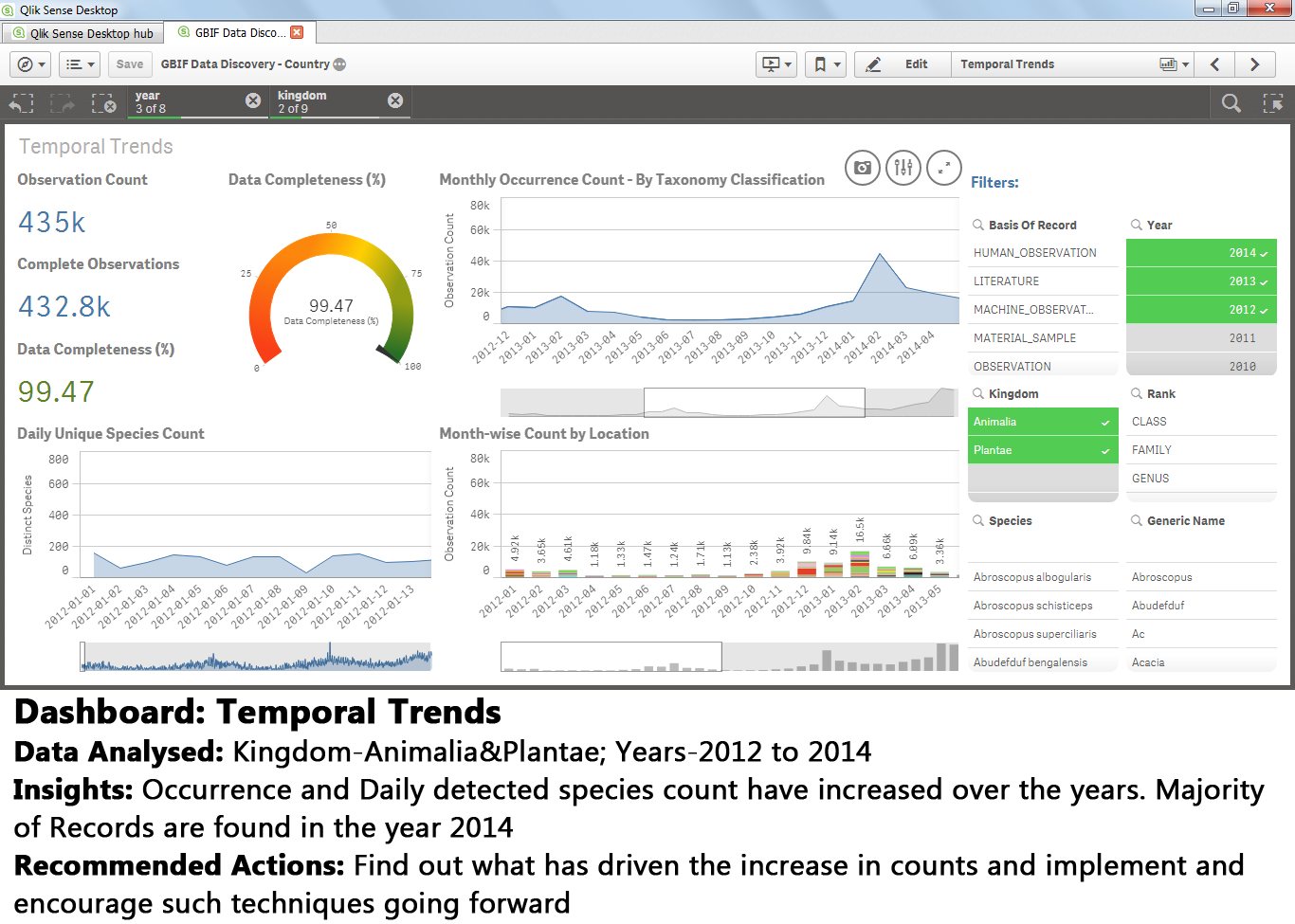This screenshot has height=924, width=1295.
Task: Step back in the selections history
Action: click(x=21, y=102)
